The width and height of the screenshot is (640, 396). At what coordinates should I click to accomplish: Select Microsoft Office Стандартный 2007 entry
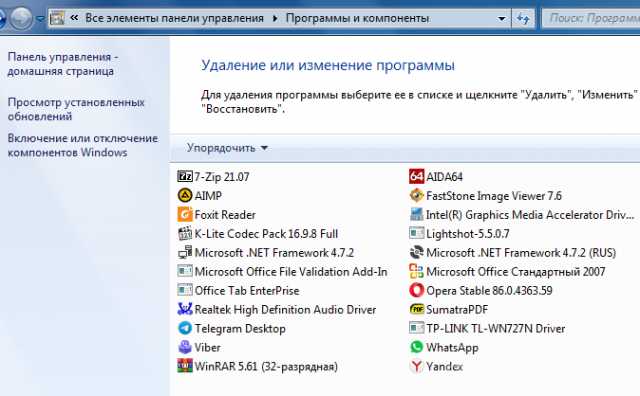507,271
